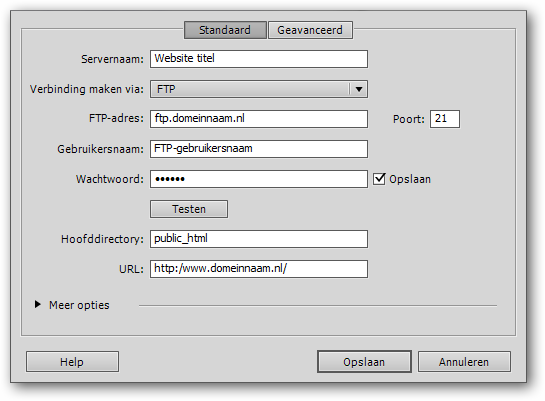
Task: Click the Annuleren button
Action: click(x=464, y=362)
